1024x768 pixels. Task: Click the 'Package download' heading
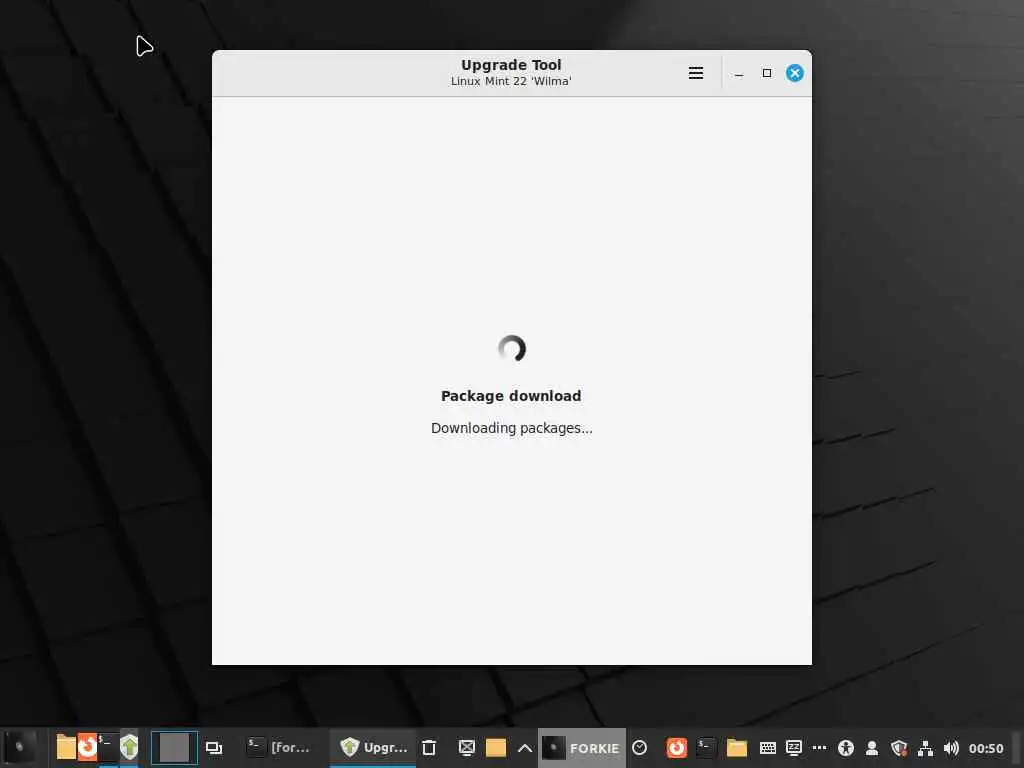511,396
